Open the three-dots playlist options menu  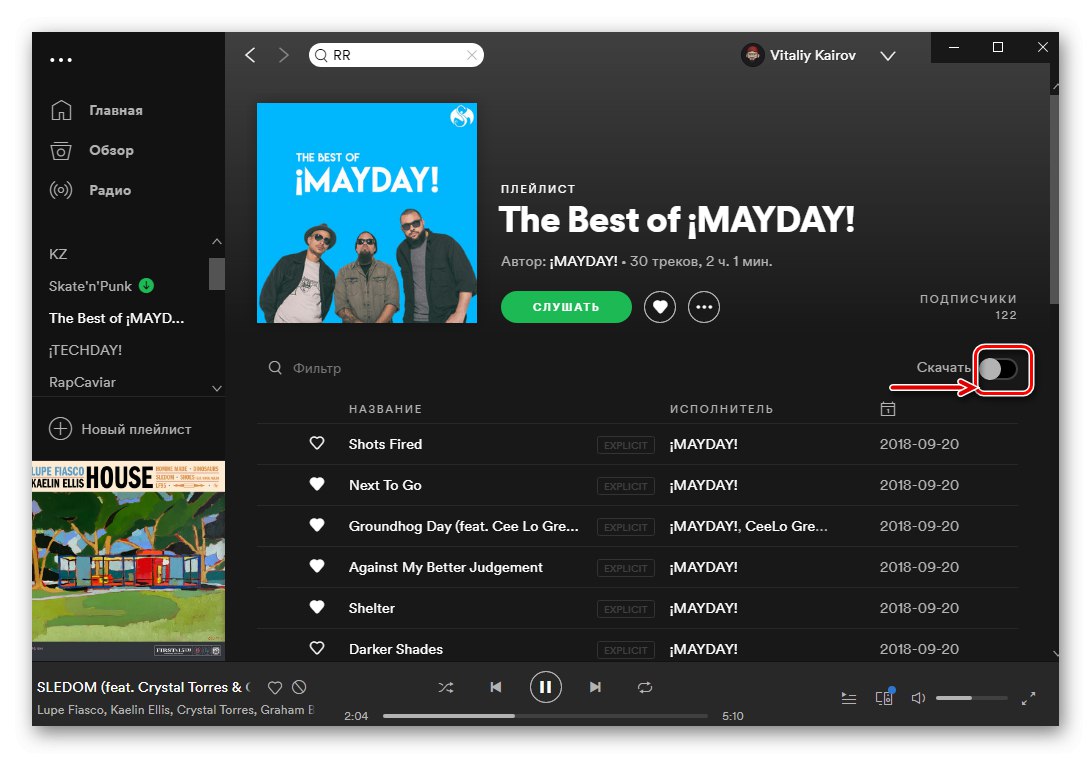click(704, 307)
